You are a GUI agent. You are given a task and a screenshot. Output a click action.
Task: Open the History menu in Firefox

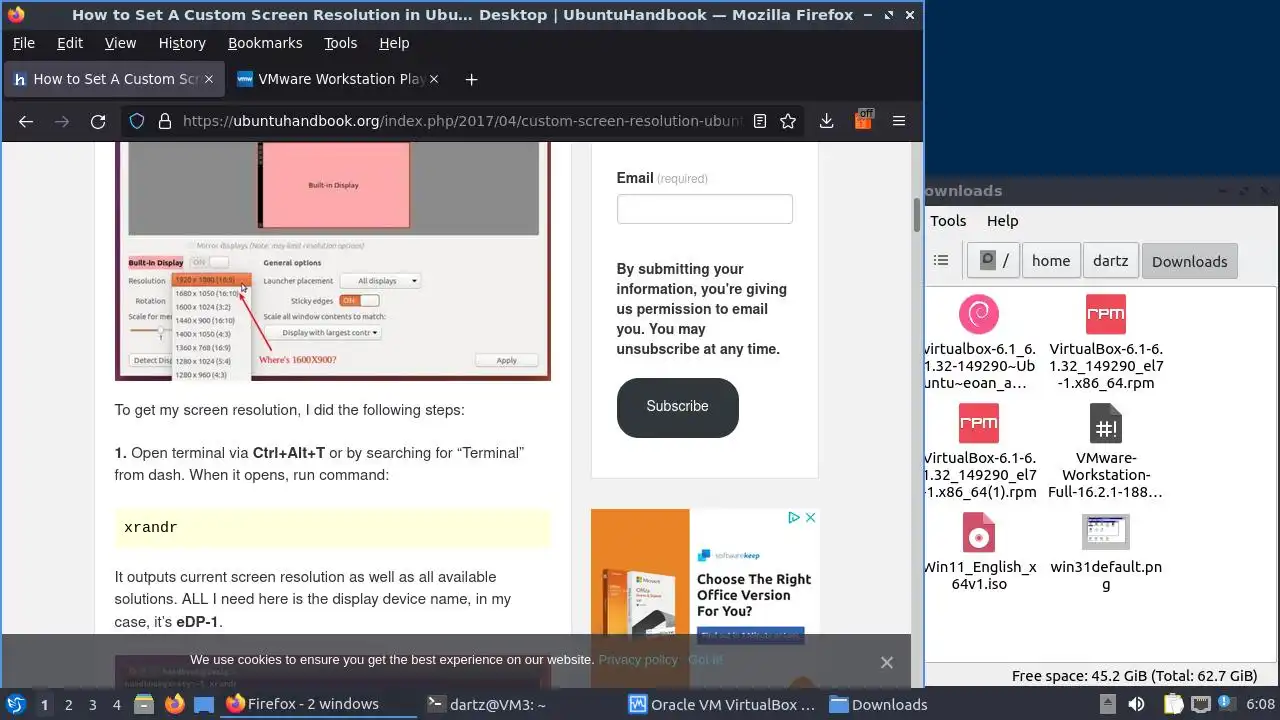(x=182, y=43)
